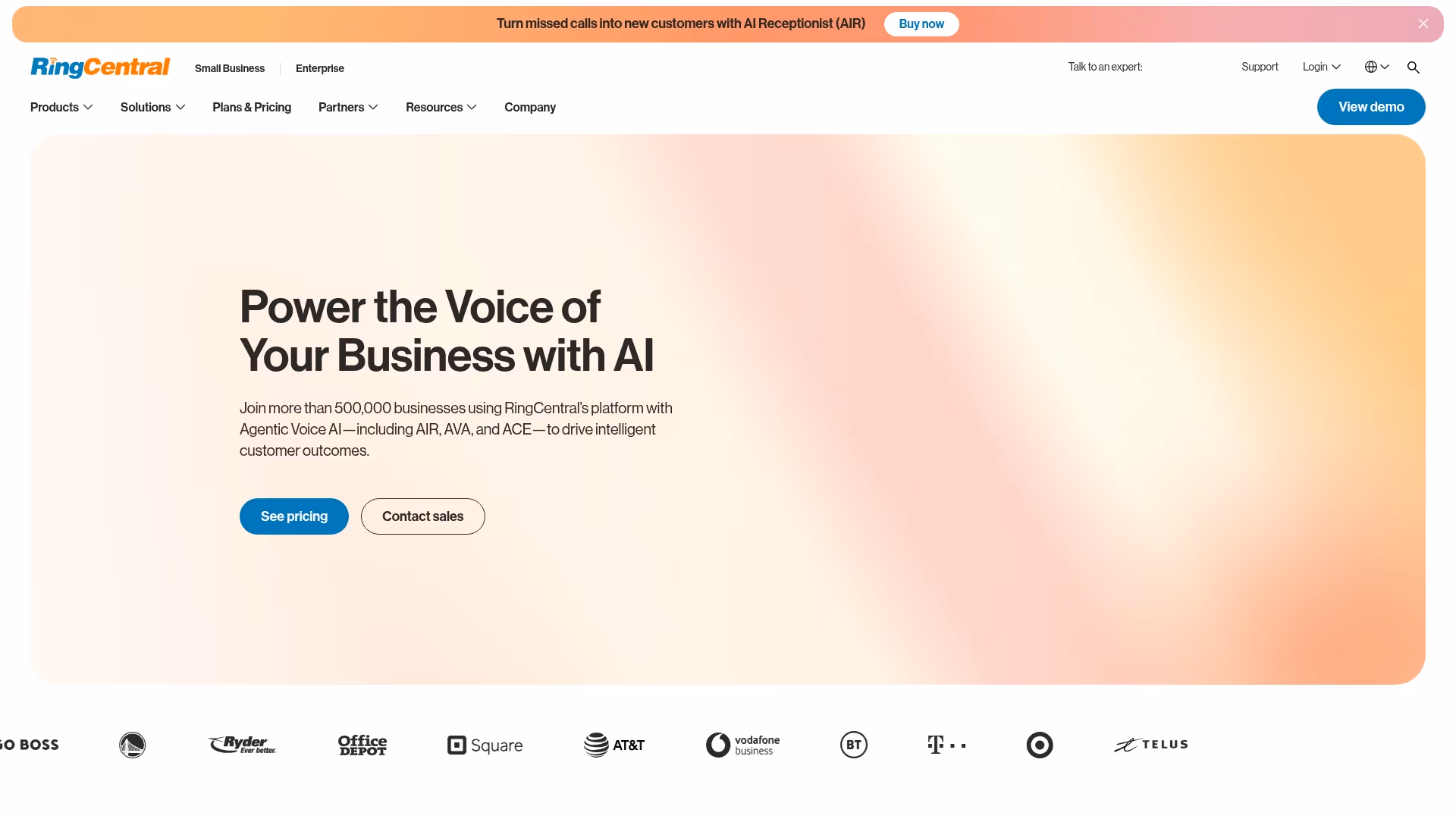This screenshot has height=819, width=1456.
Task: Open the site search
Action: click(x=1414, y=67)
